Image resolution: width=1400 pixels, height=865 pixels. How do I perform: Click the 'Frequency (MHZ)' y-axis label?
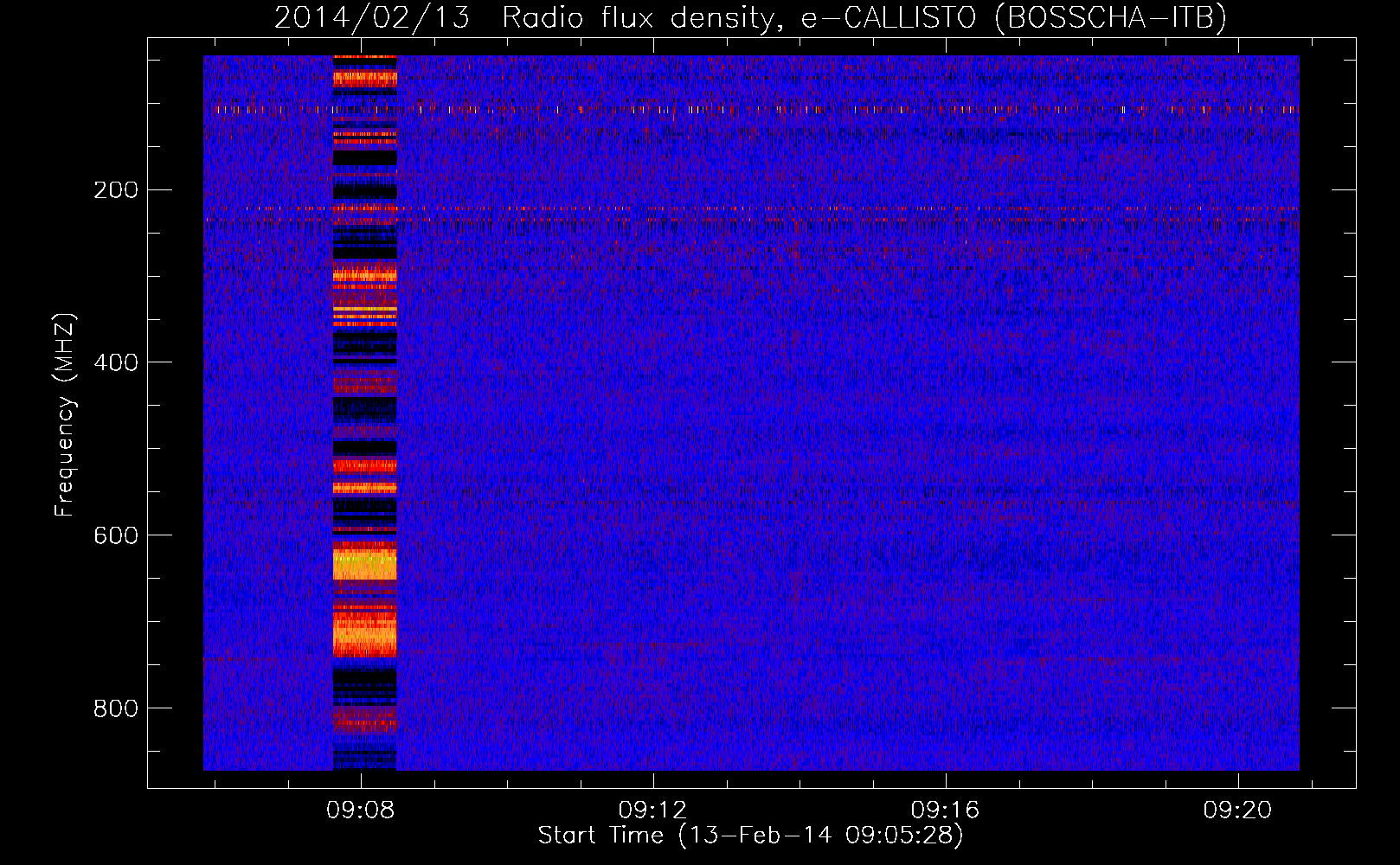tap(65, 415)
